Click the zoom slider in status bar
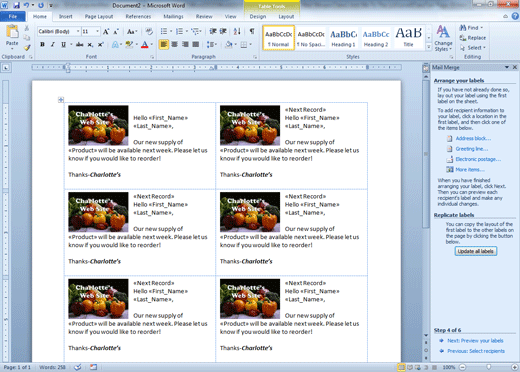The image size is (520, 372). 488,367
